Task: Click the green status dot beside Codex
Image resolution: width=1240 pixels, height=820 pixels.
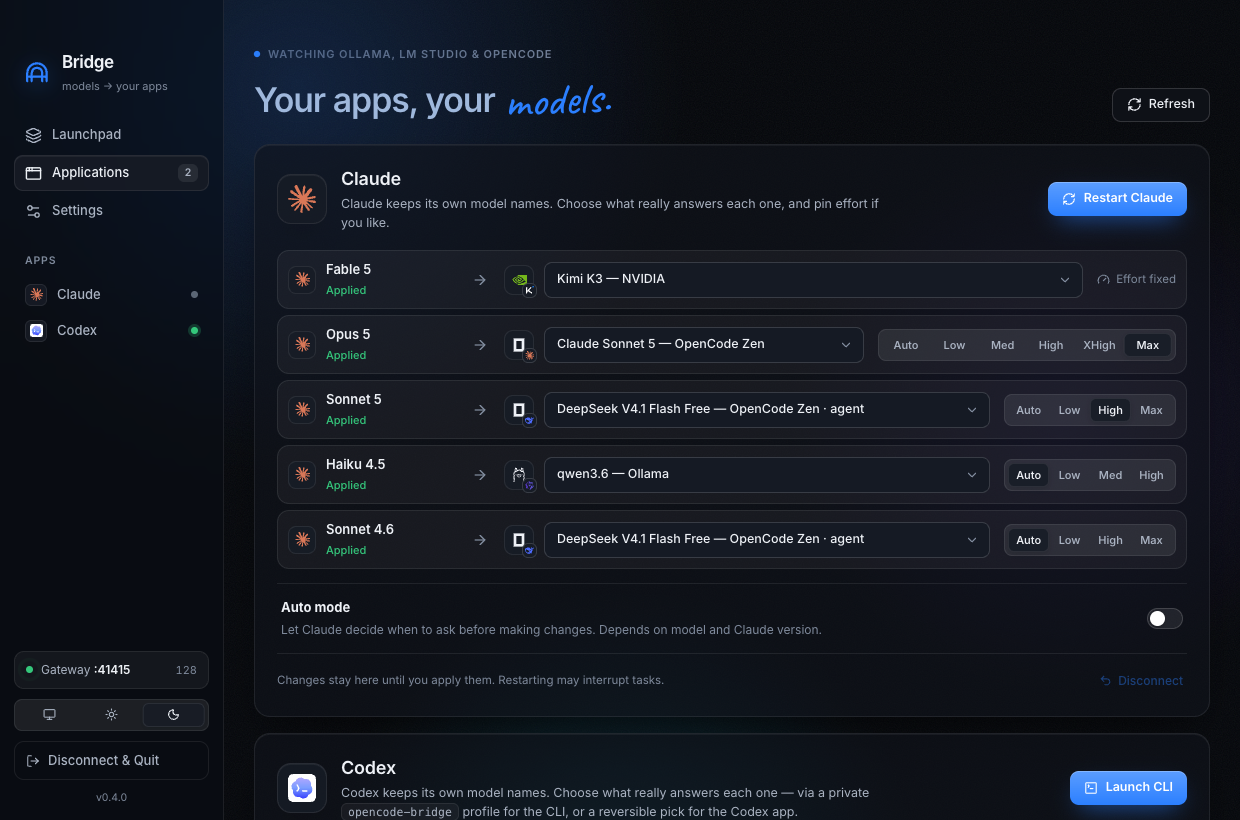Action: click(194, 330)
